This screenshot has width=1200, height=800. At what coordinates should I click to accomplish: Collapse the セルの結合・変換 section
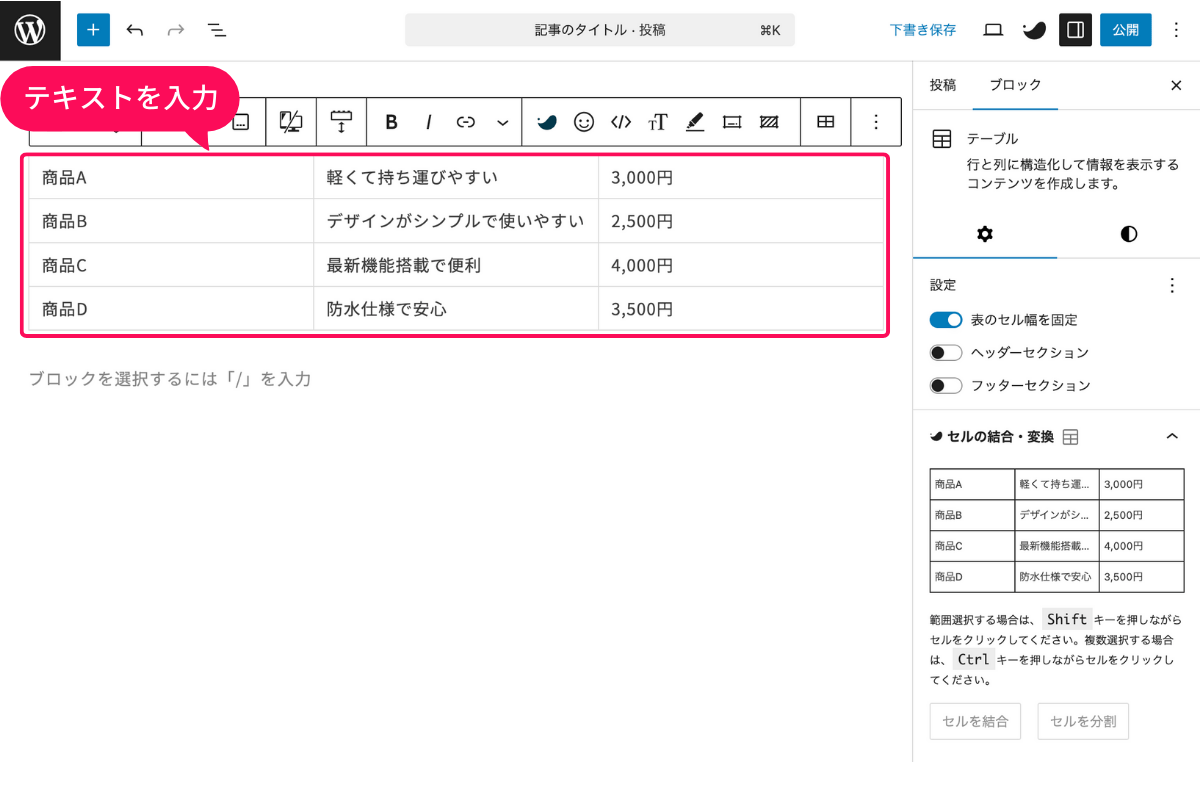tap(1173, 437)
